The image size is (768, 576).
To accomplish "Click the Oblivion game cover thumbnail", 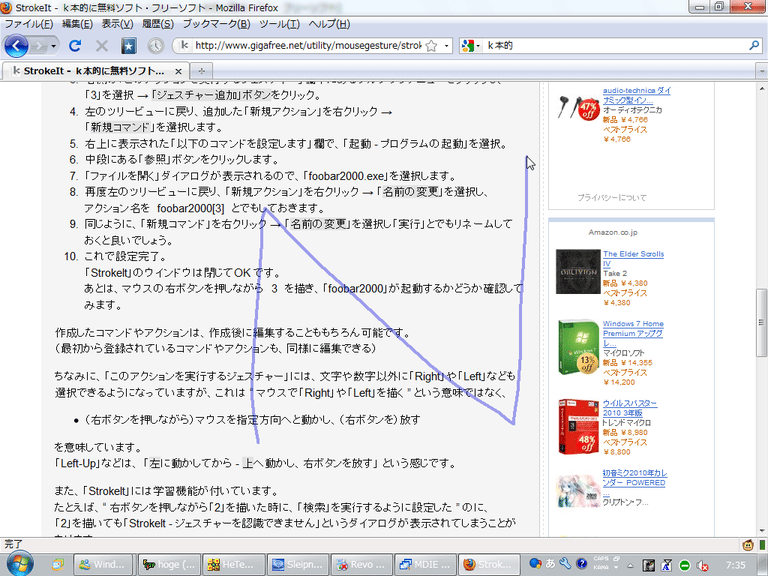I will point(578,271).
